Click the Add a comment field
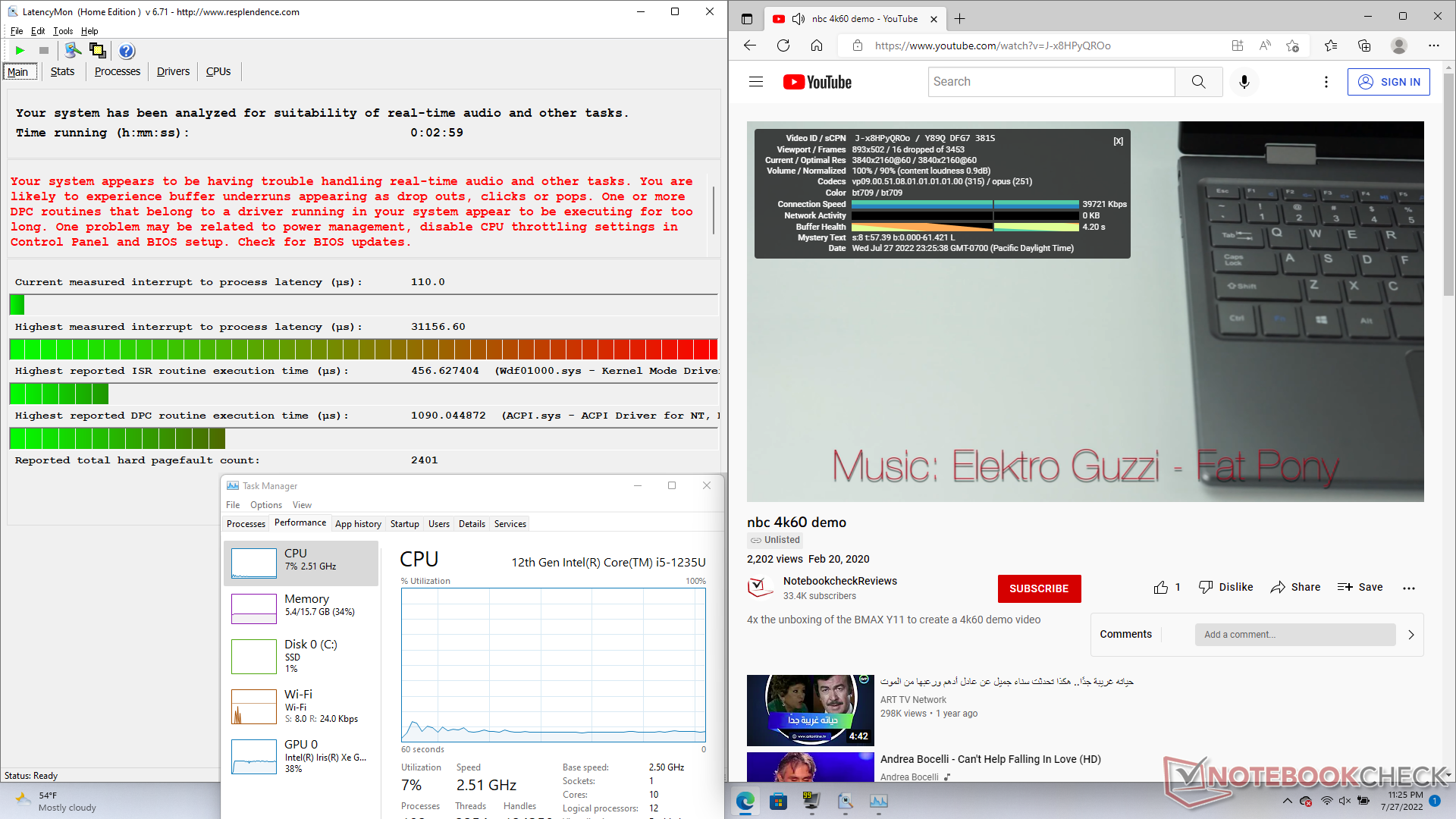The width and height of the screenshot is (1456, 819). click(x=1295, y=635)
